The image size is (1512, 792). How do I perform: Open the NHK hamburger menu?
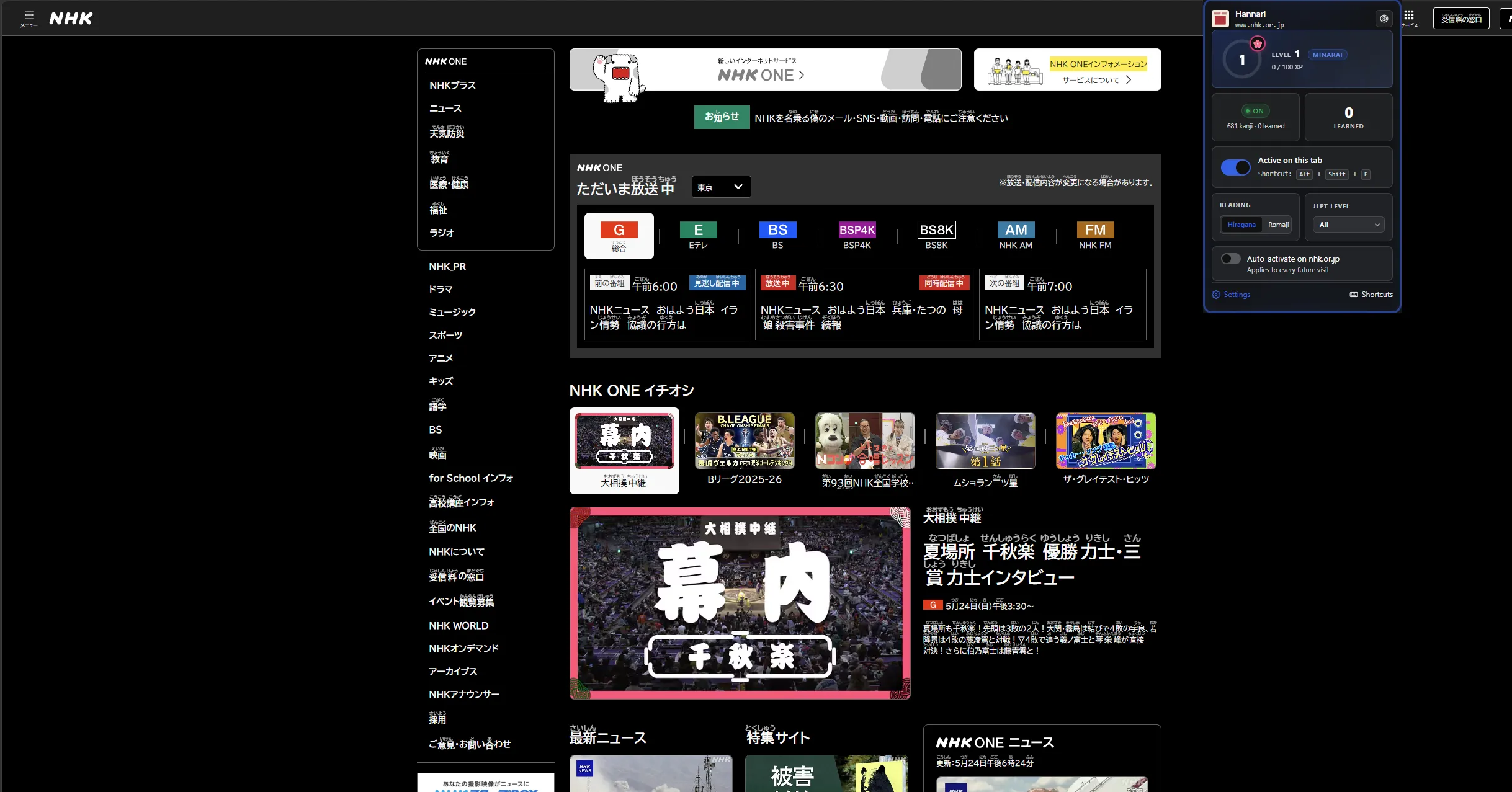tap(29, 18)
